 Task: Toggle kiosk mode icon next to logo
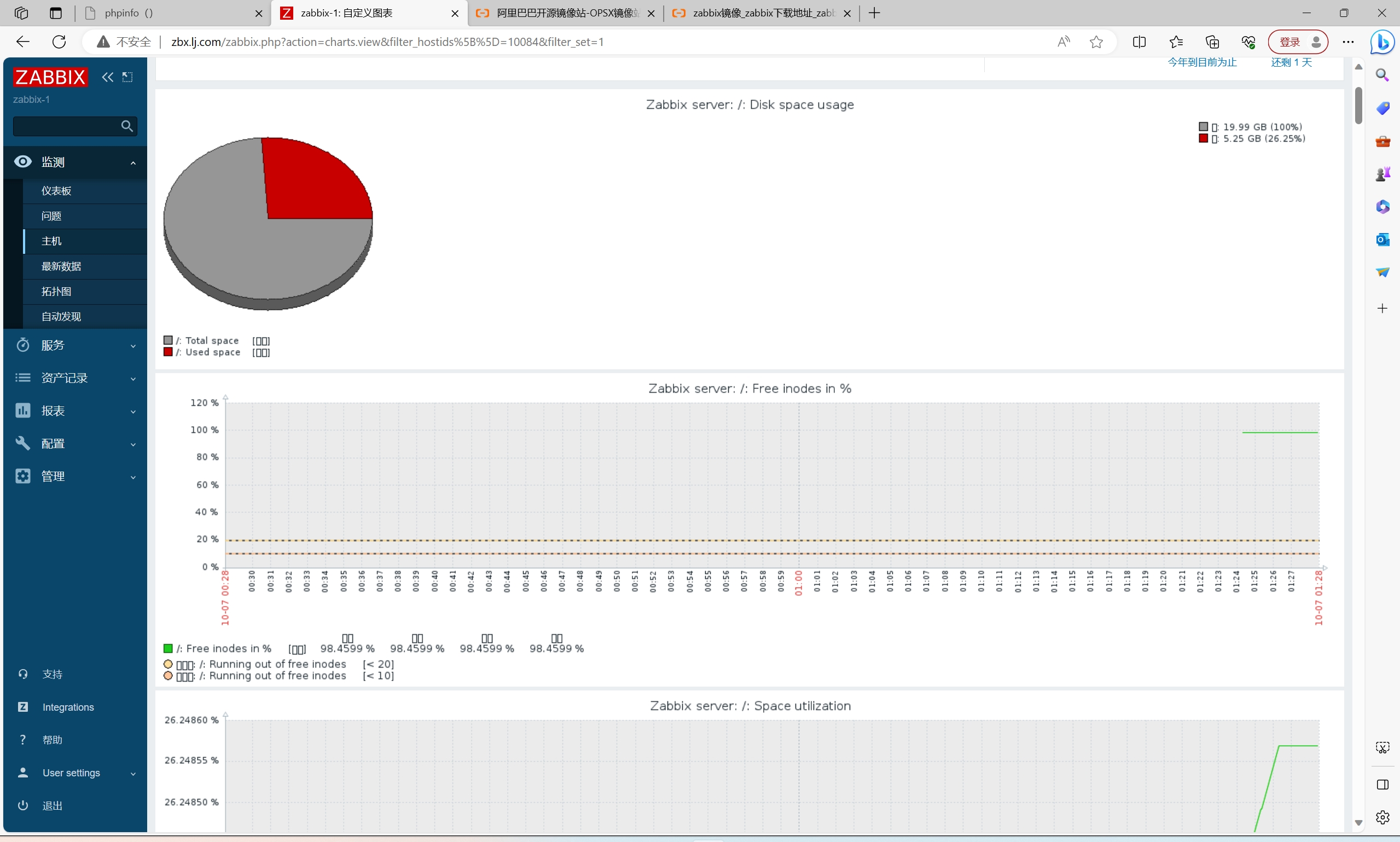127,77
